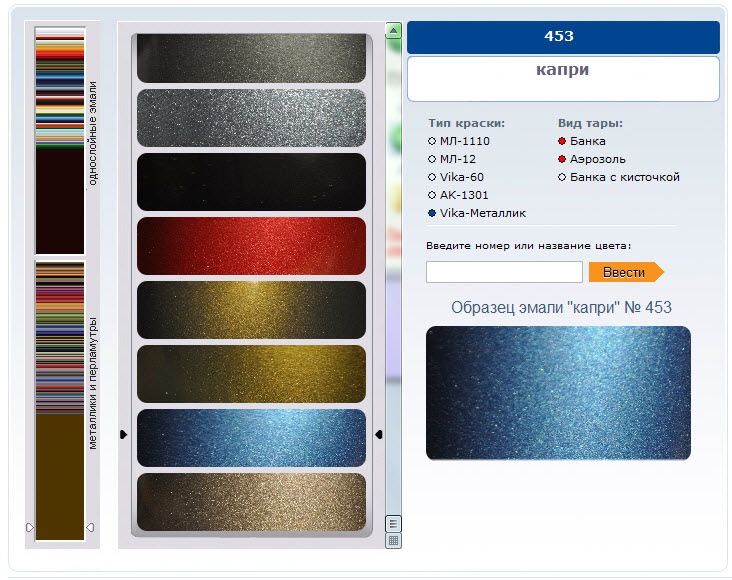This screenshot has width=732, height=580.
Task: Click the right black pointer beside blue swatch
Action: tap(379, 434)
